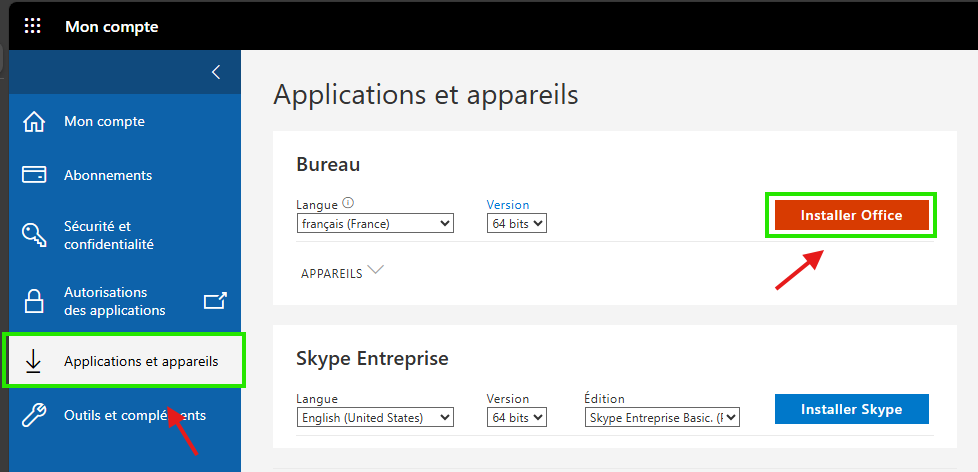This screenshot has height=472, width=978.
Task: Click the Skype Entreprise section heading
Action: coord(372,359)
